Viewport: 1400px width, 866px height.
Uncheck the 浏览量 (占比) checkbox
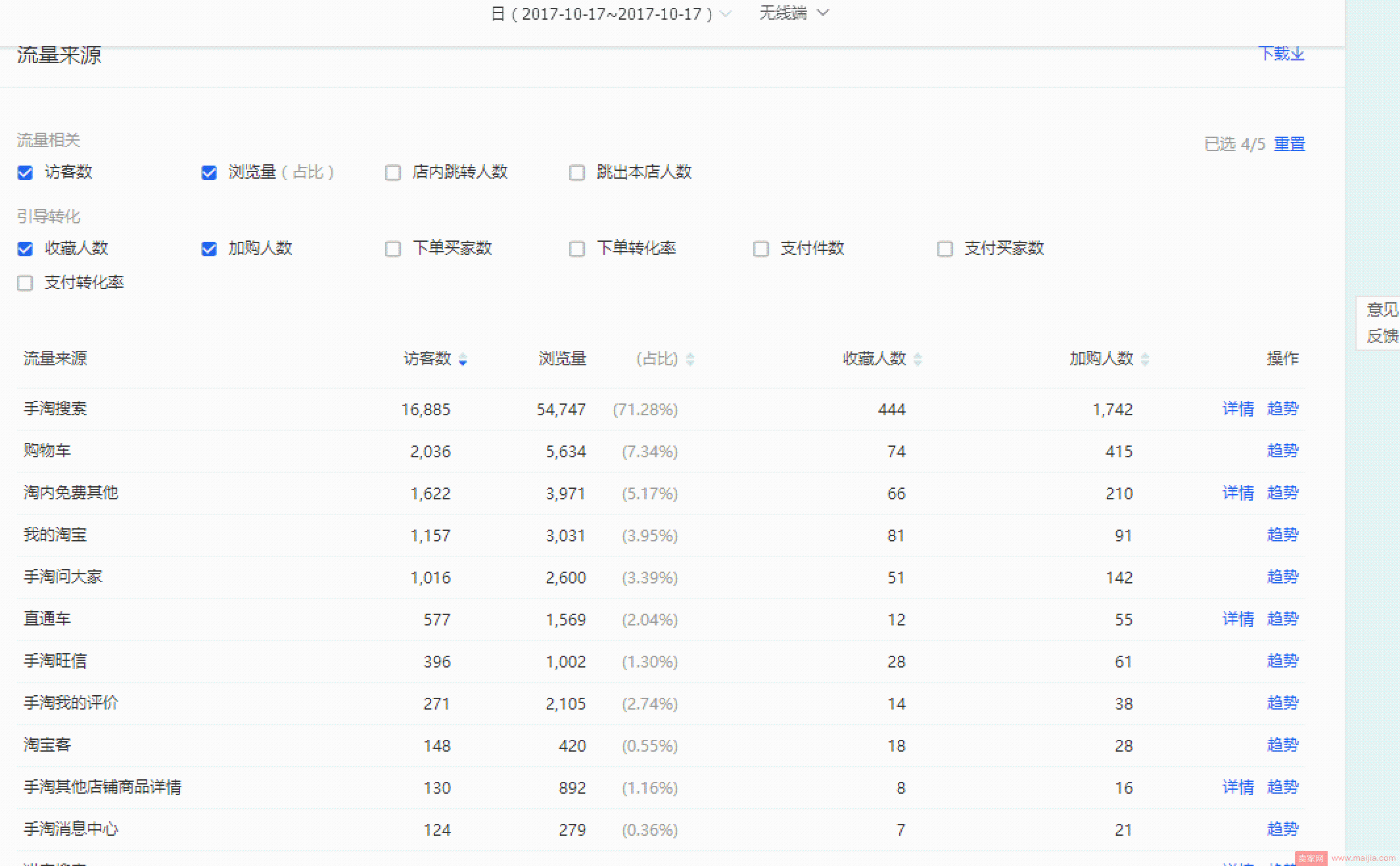click(209, 173)
